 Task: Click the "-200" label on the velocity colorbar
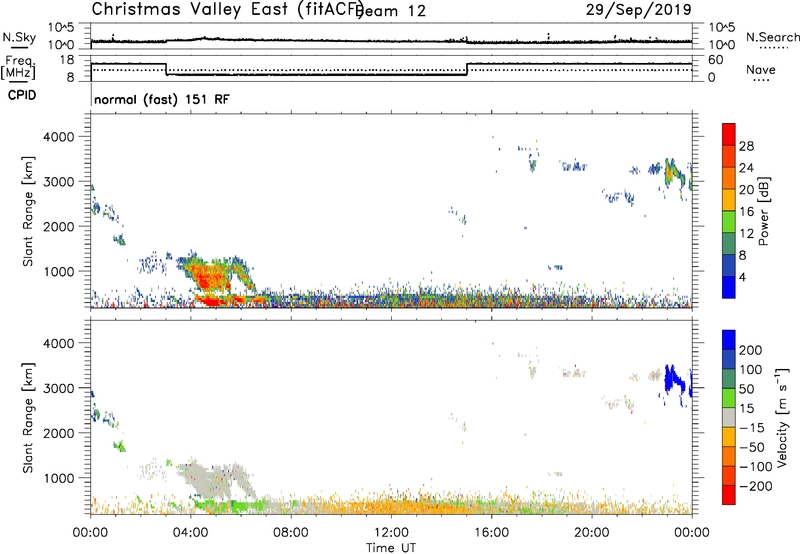756,486
